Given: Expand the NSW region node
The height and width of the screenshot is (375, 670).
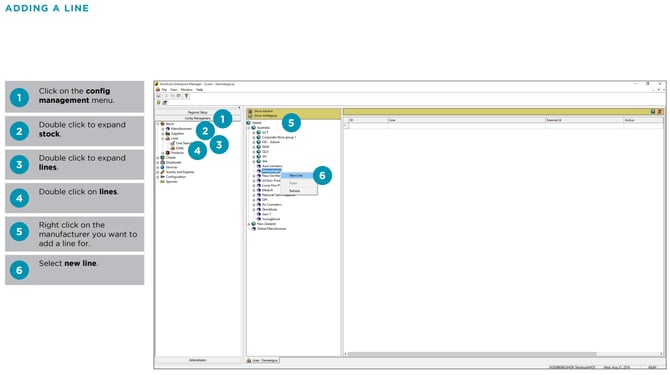Looking at the screenshot, I should pyautogui.click(x=254, y=147).
